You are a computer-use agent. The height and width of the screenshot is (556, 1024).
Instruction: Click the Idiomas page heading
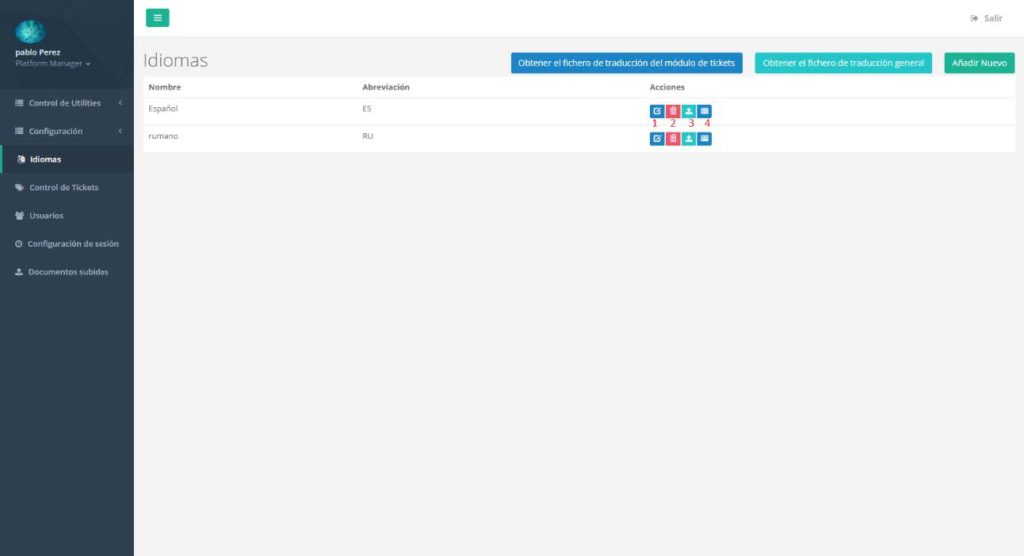(175, 60)
